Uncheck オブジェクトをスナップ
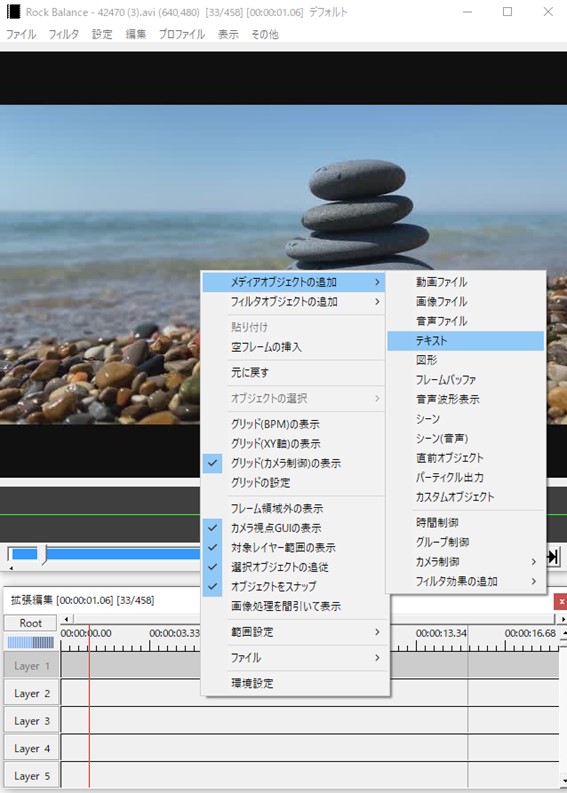 click(x=294, y=587)
